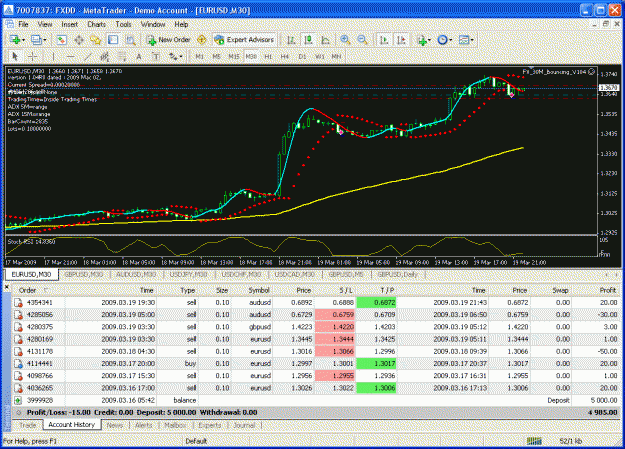Open the Strategy Tester magnifier icon
625x449 pixels.
pyautogui.click(x=130, y=40)
